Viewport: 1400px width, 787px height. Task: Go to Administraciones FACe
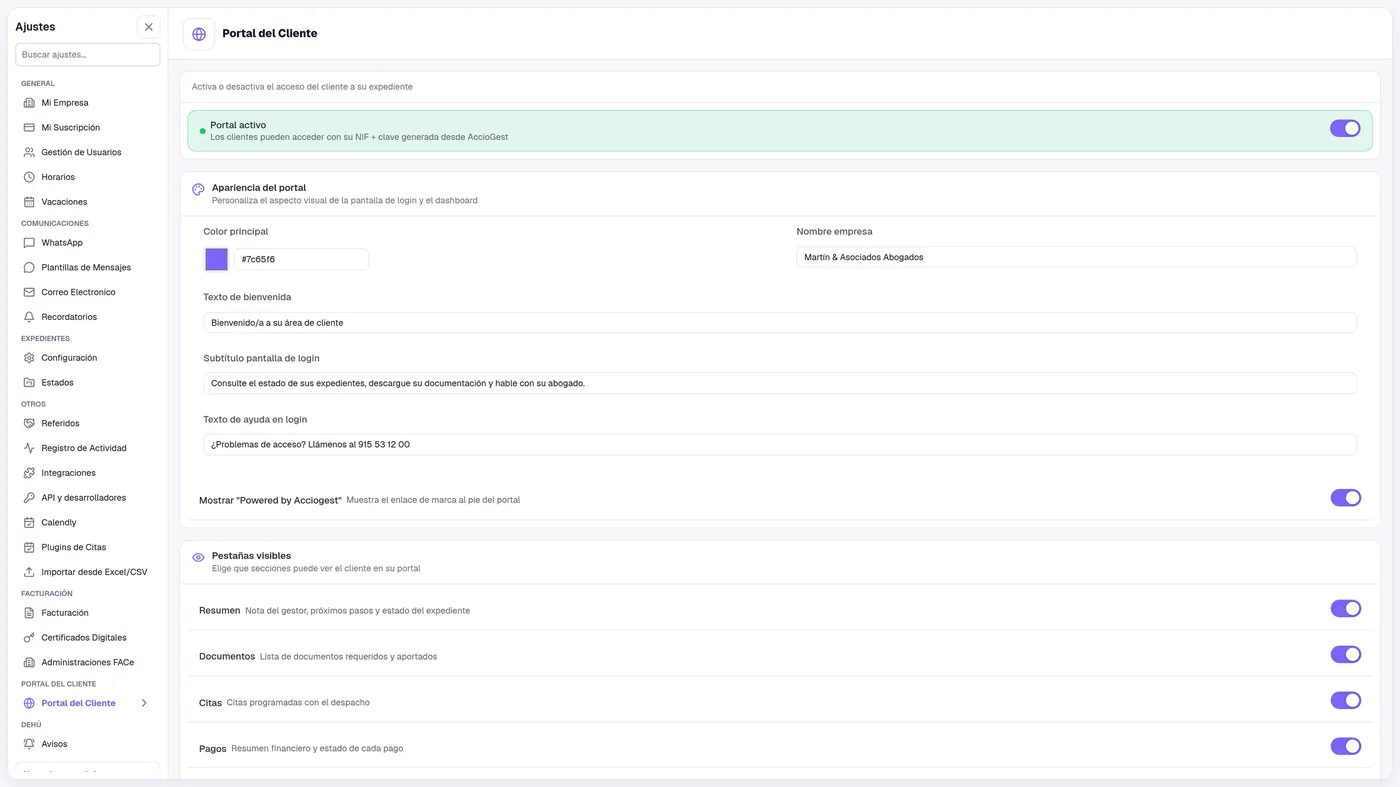87,663
